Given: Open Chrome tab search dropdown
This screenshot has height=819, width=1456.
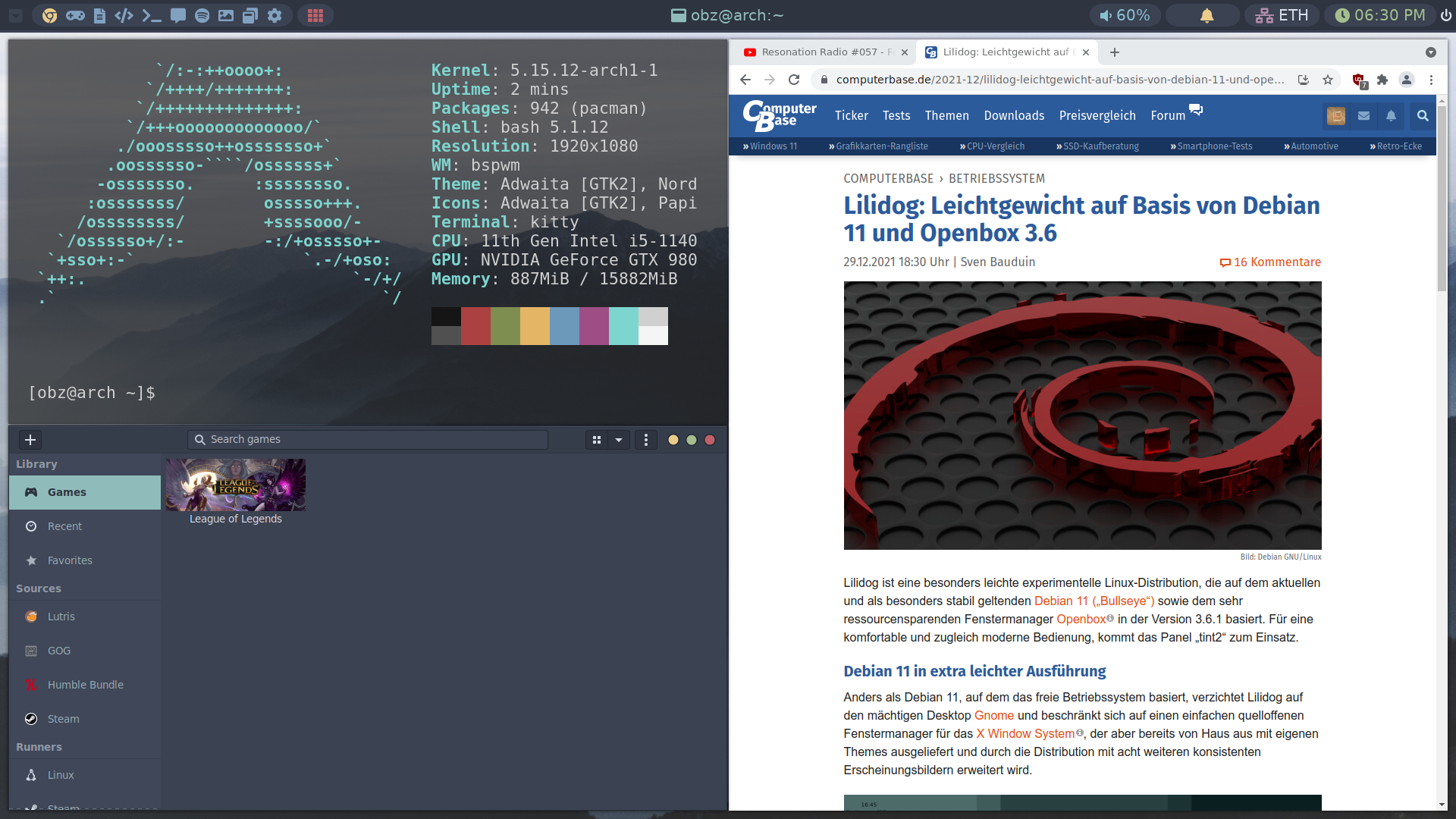Looking at the screenshot, I should (1431, 52).
